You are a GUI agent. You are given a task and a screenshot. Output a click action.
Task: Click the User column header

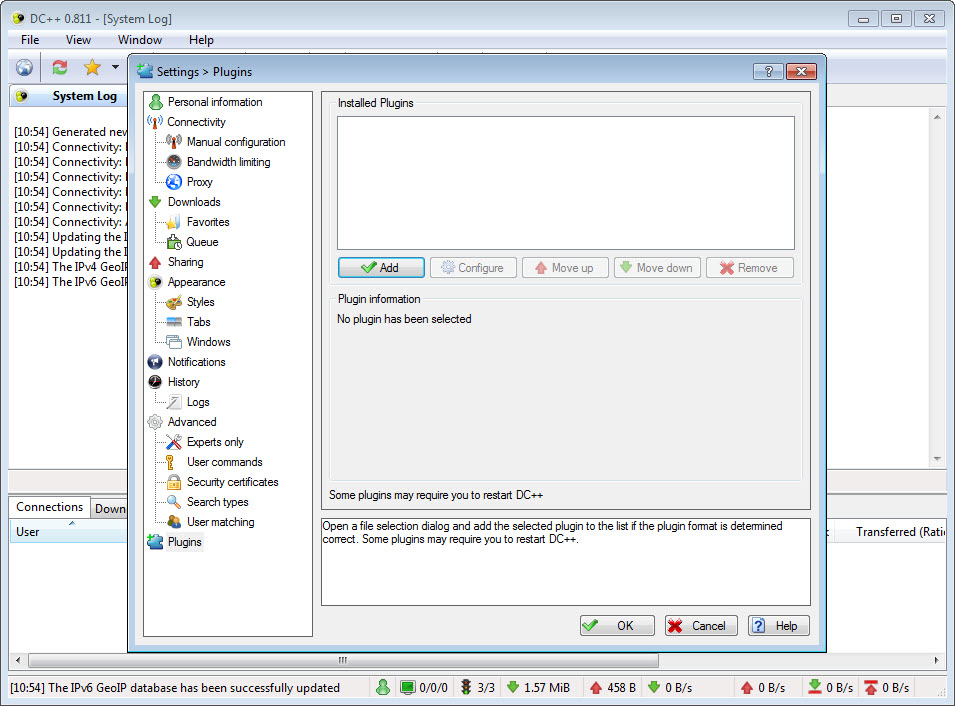click(x=68, y=532)
